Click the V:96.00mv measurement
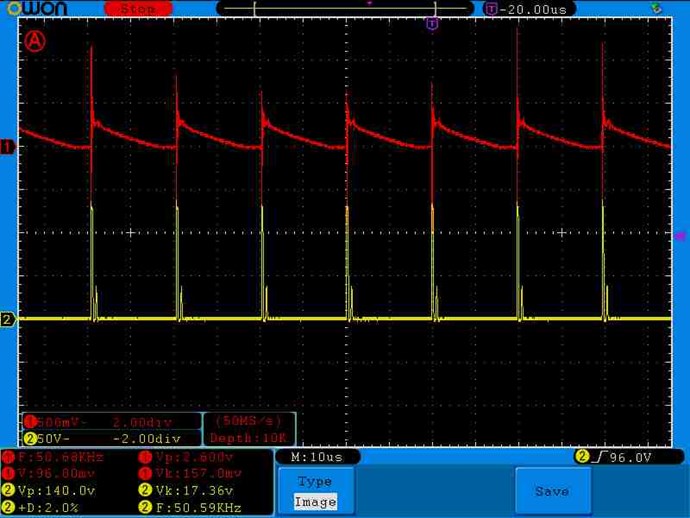The image size is (690, 518). [x=49, y=474]
